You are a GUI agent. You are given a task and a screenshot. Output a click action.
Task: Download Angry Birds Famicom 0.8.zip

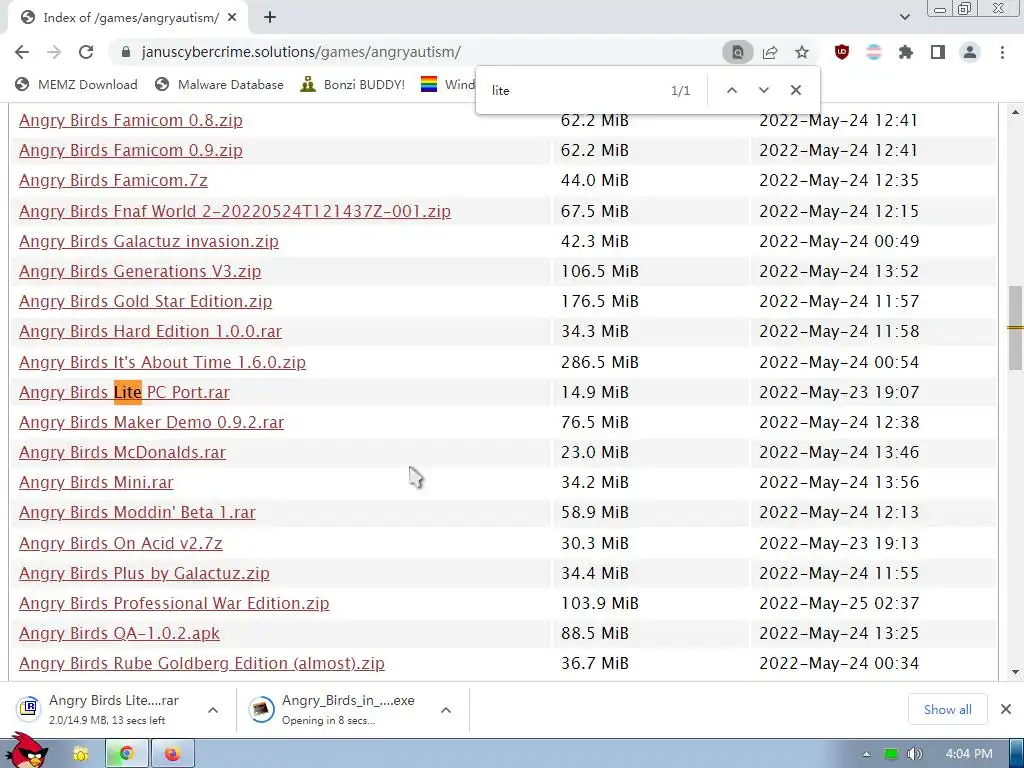(131, 120)
